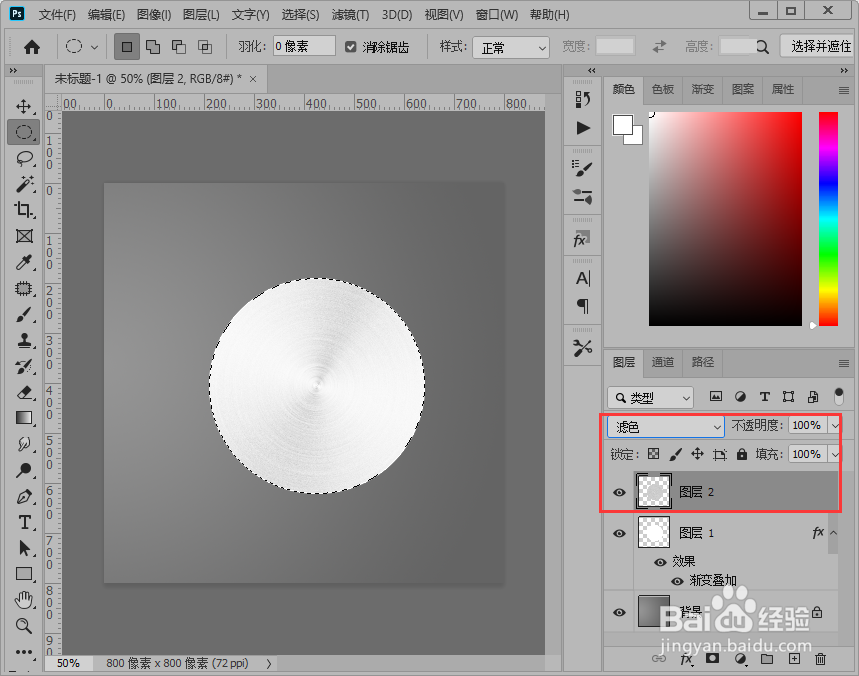Open the 图层(L) menu

click(x=201, y=15)
